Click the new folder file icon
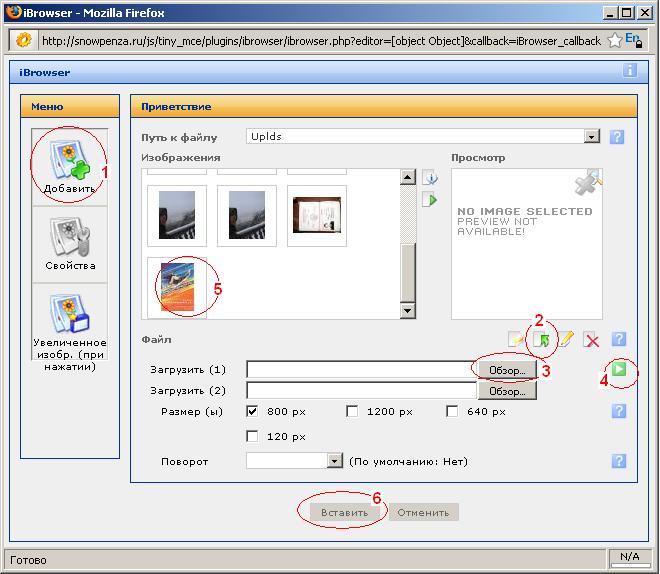This screenshot has height=574, width=660. 516,339
